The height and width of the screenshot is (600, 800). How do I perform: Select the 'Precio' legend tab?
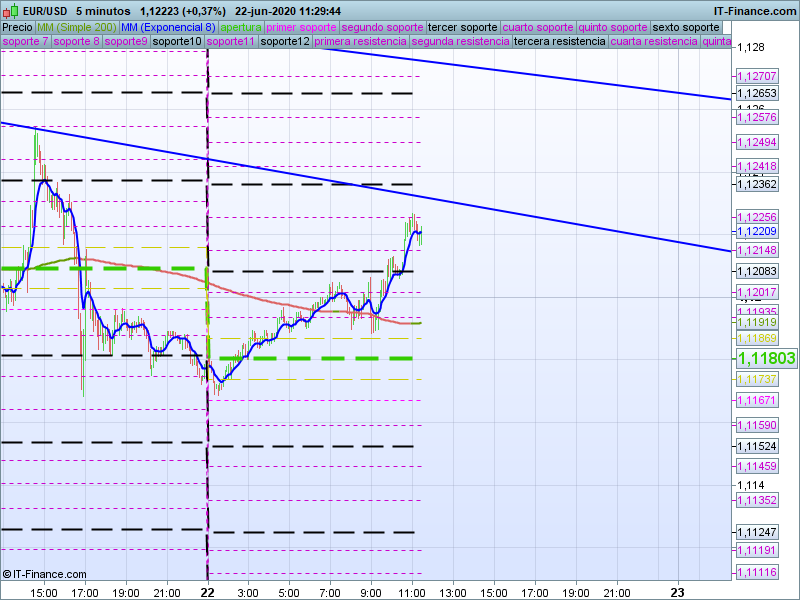click(17, 27)
